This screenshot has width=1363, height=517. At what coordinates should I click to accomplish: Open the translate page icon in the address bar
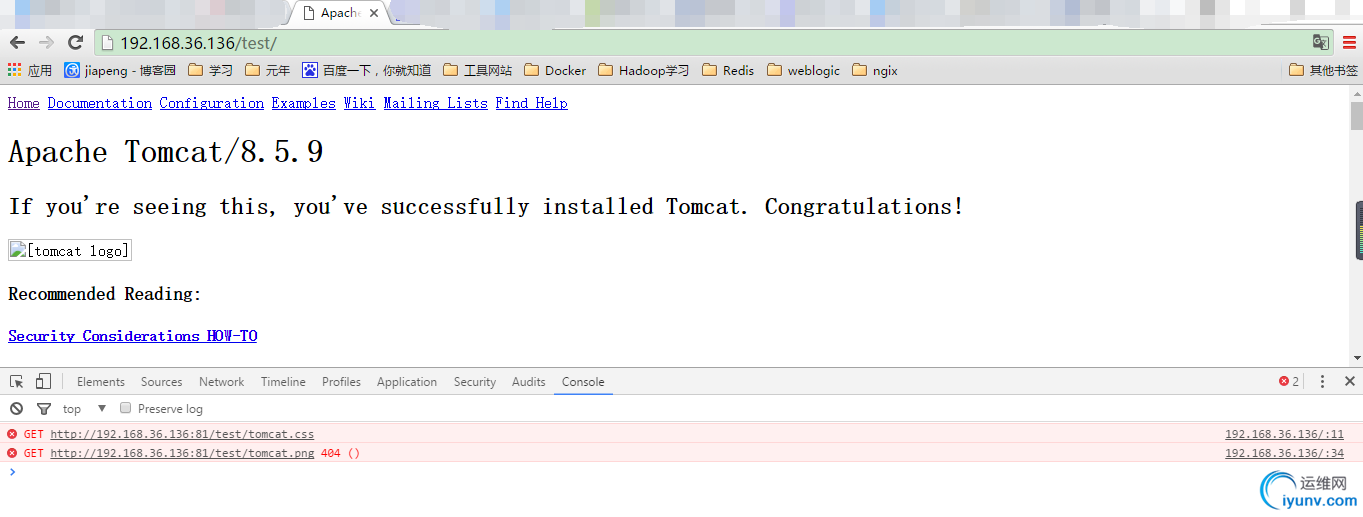1321,42
